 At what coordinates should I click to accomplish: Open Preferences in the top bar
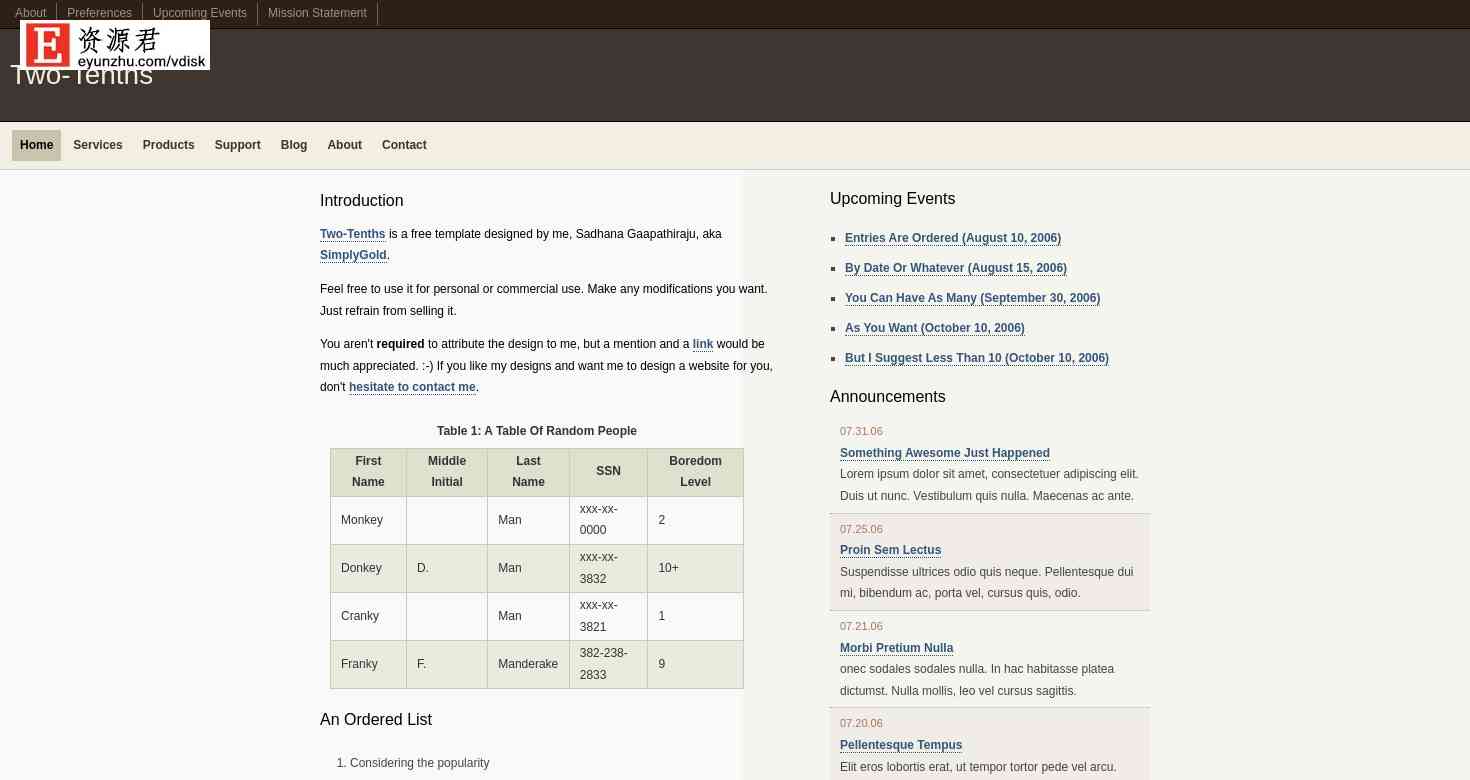(99, 13)
